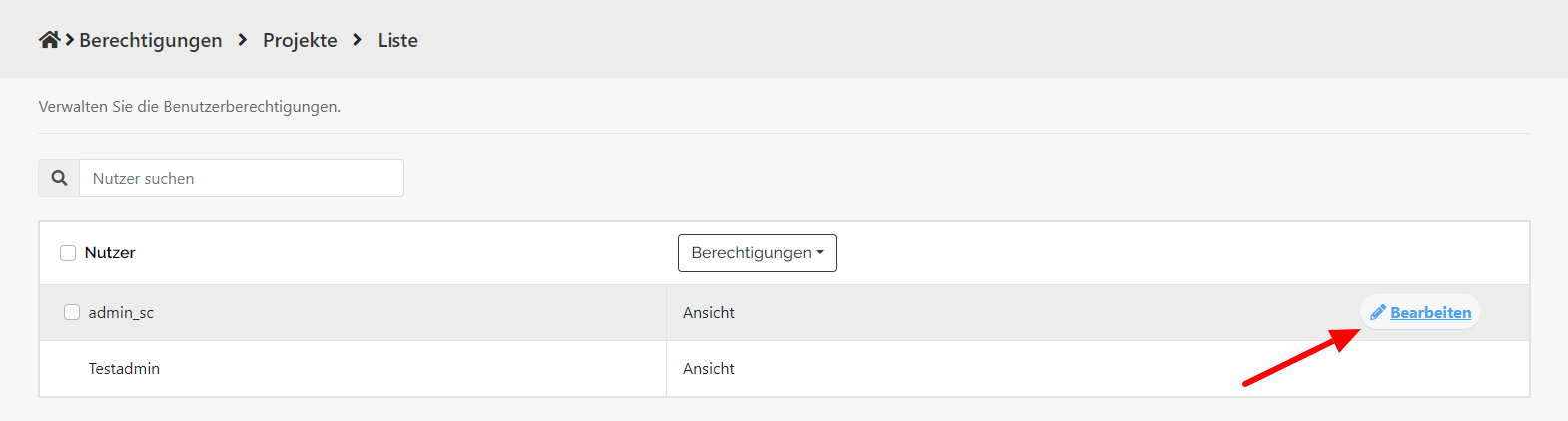Screen dimensions: 1568x421
Task: Click the chevron between Berechtigungen and Projekte
Action: click(x=243, y=40)
